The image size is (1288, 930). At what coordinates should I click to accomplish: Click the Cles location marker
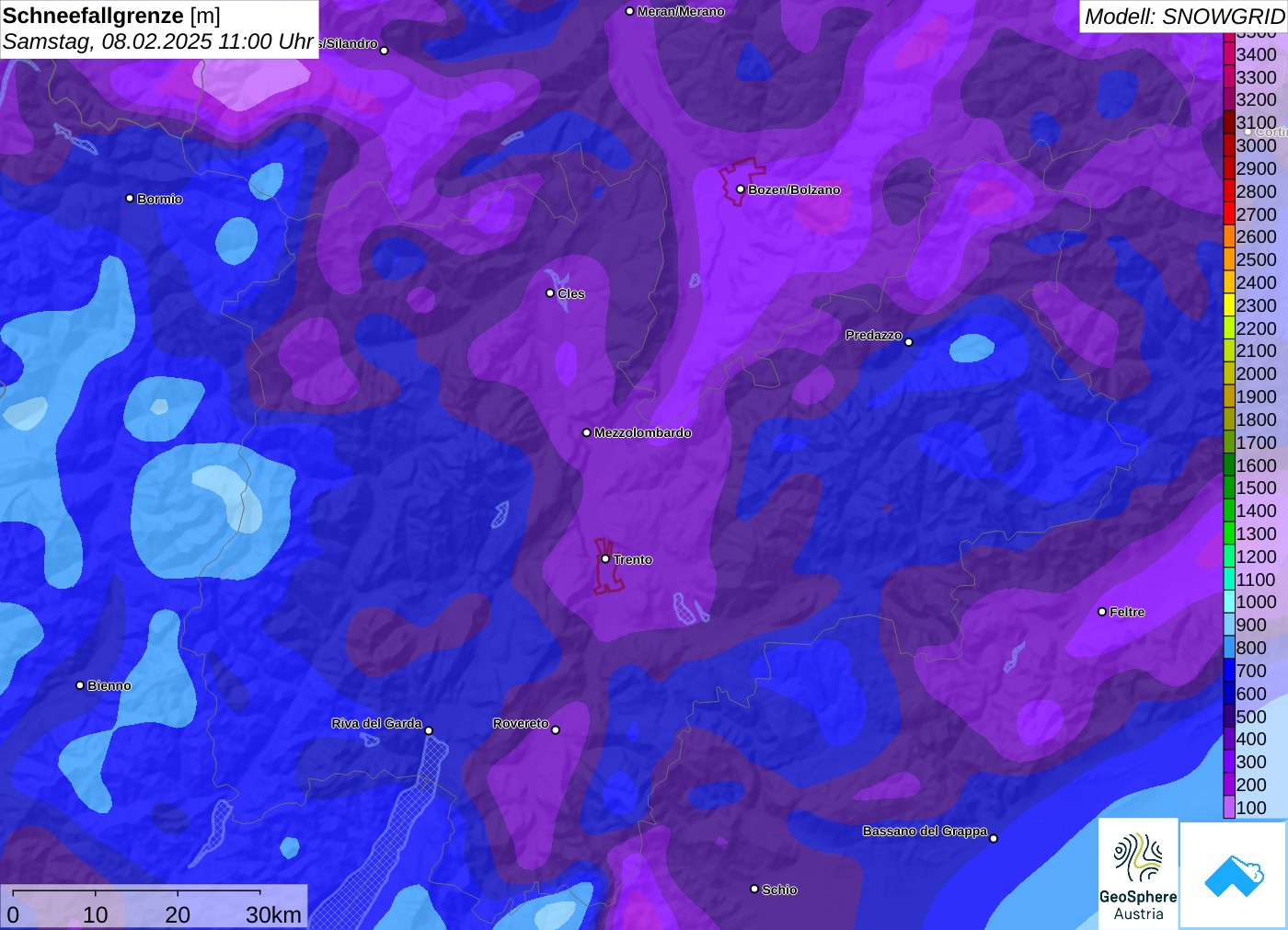(550, 293)
